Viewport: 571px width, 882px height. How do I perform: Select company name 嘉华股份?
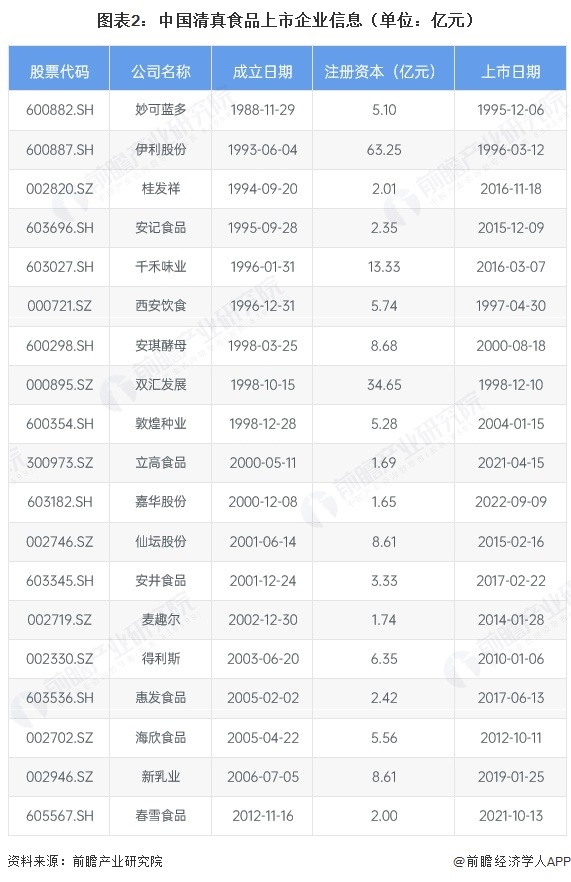160,502
